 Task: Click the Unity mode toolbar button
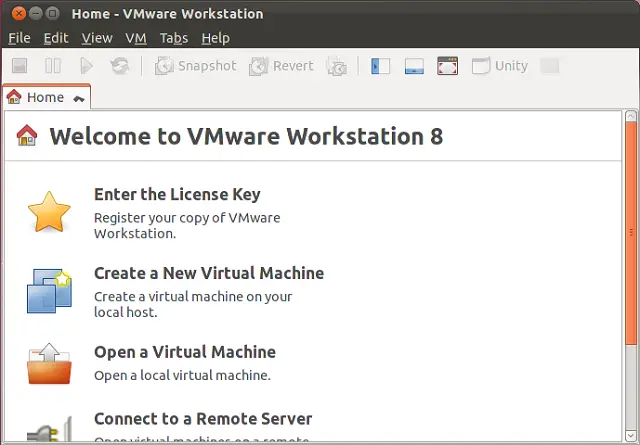point(500,66)
